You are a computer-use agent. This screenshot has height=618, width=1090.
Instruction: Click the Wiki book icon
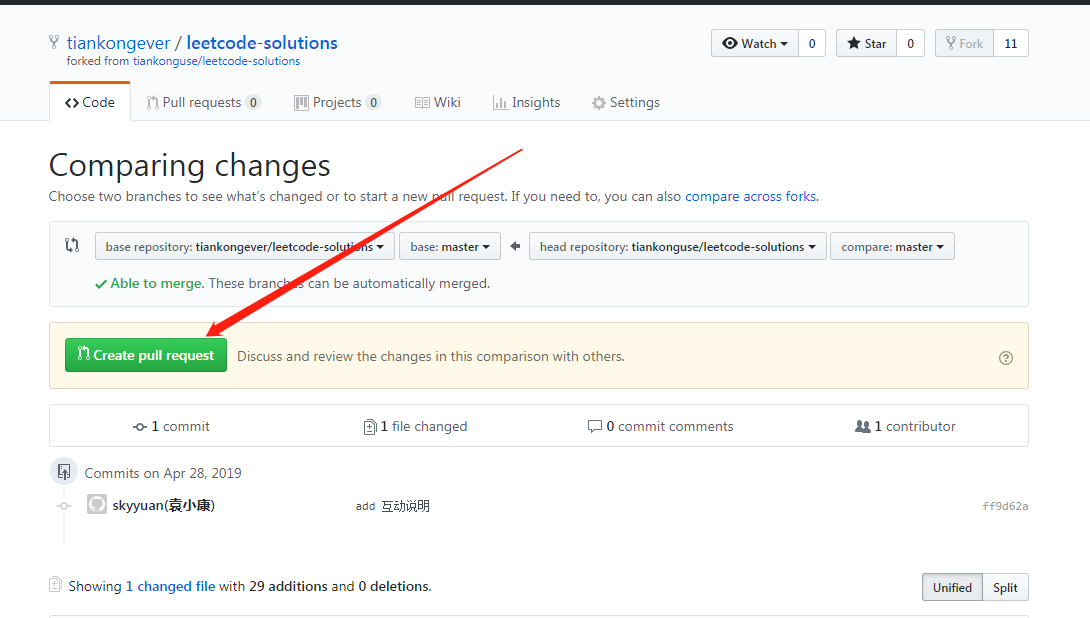coord(422,103)
